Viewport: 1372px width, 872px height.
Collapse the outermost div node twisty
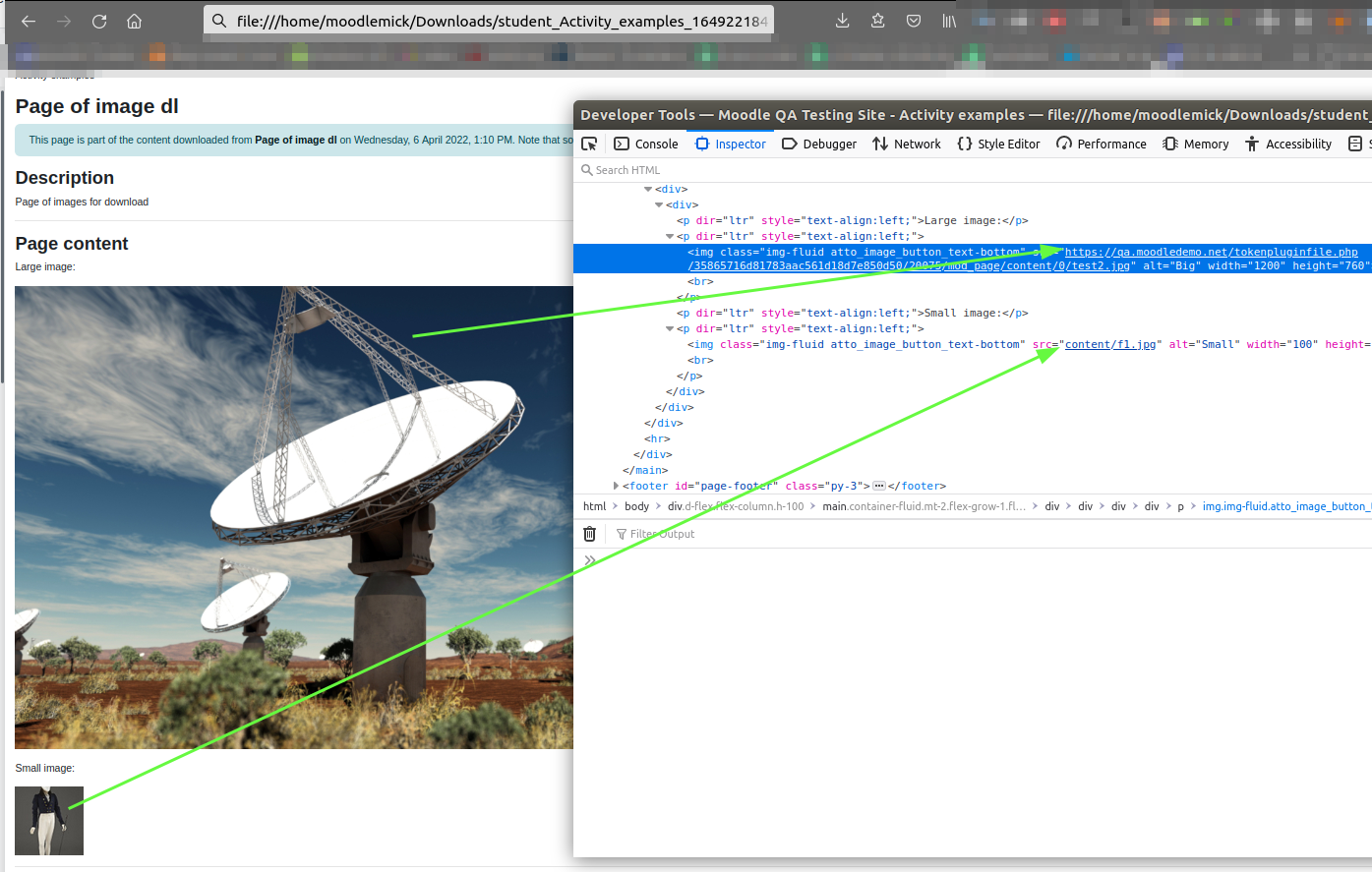[x=648, y=189]
